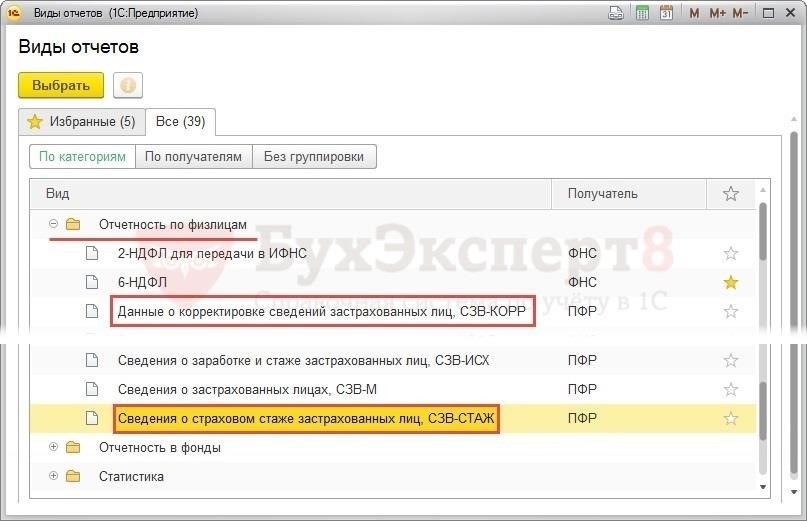Click the 1C application logo icon

(x=14, y=13)
